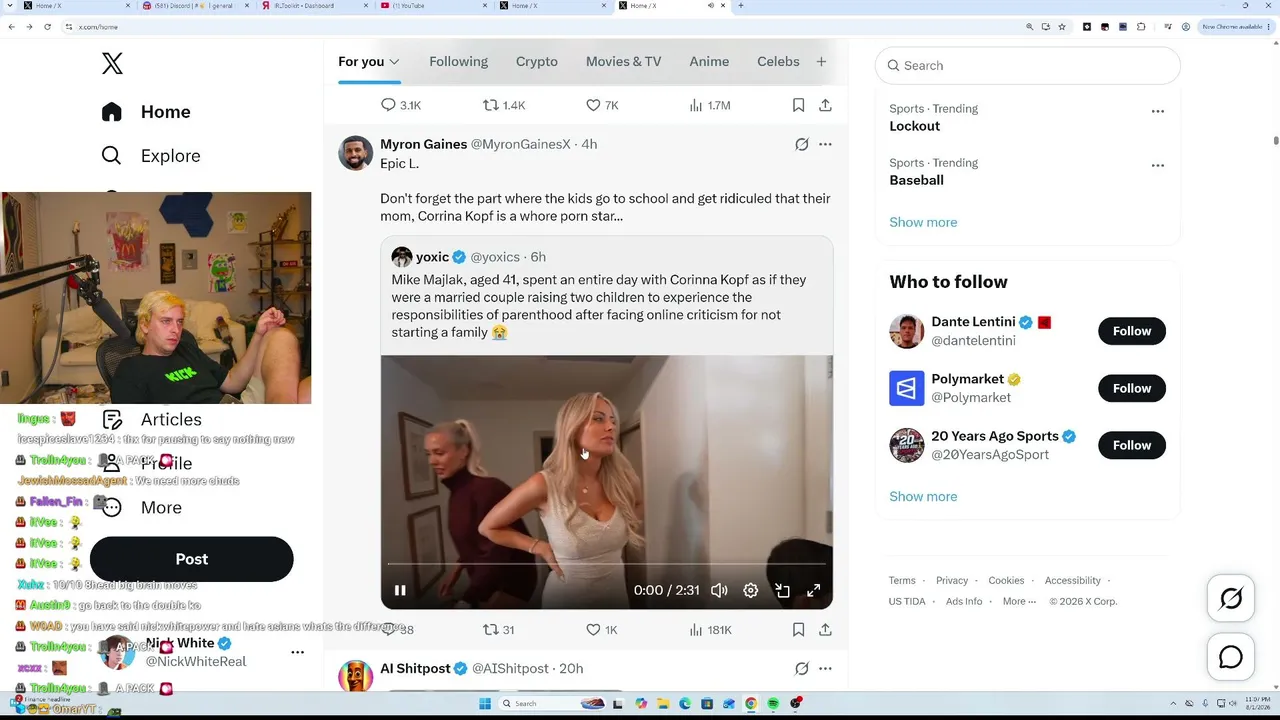Expand the video to fullscreen
The height and width of the screenshot is (720, 1280).
(x=814, y=590)
